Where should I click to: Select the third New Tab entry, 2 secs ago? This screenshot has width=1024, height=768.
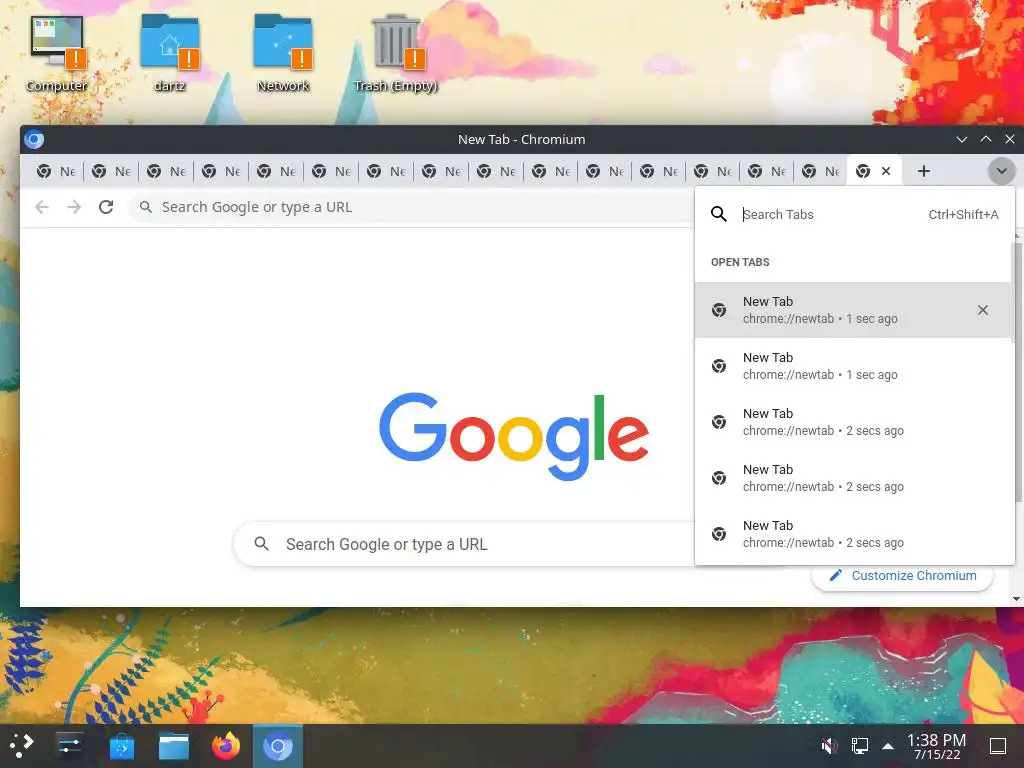tap(854, 422)
